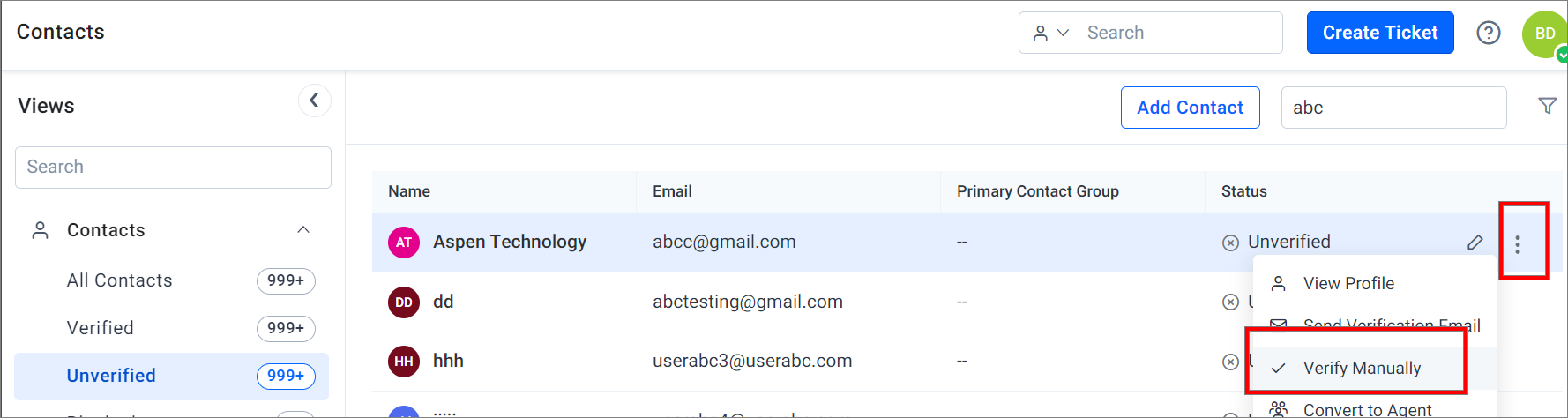Click the DD contact avatar
1568x418 pixels.
[x=404, y=302]
